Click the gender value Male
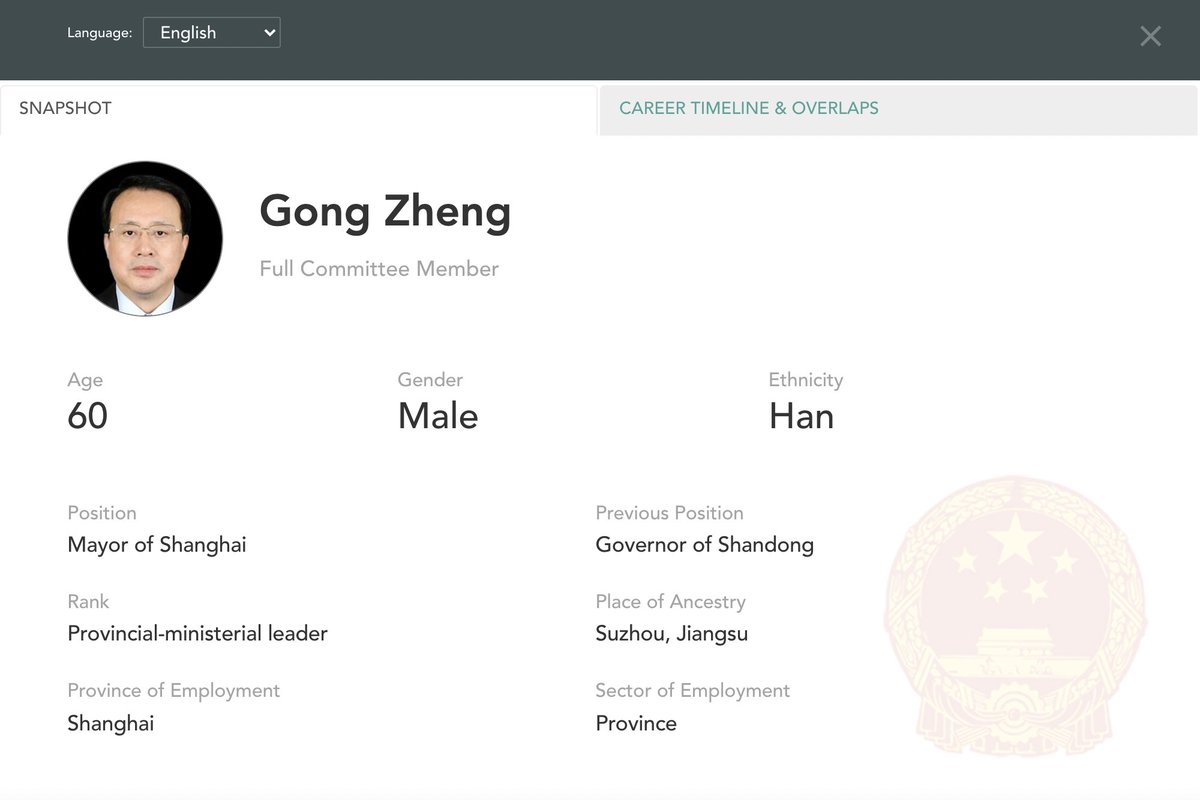Viewport: 1200px width, 800px height. click(x=438, y=416)
